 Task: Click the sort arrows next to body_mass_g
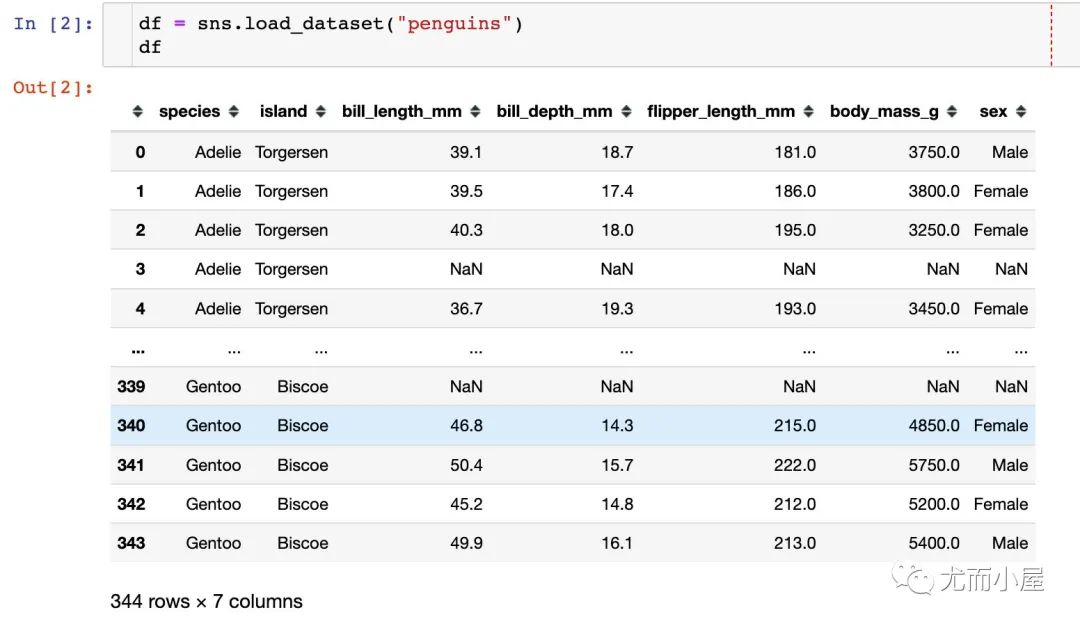click(952, 112)
